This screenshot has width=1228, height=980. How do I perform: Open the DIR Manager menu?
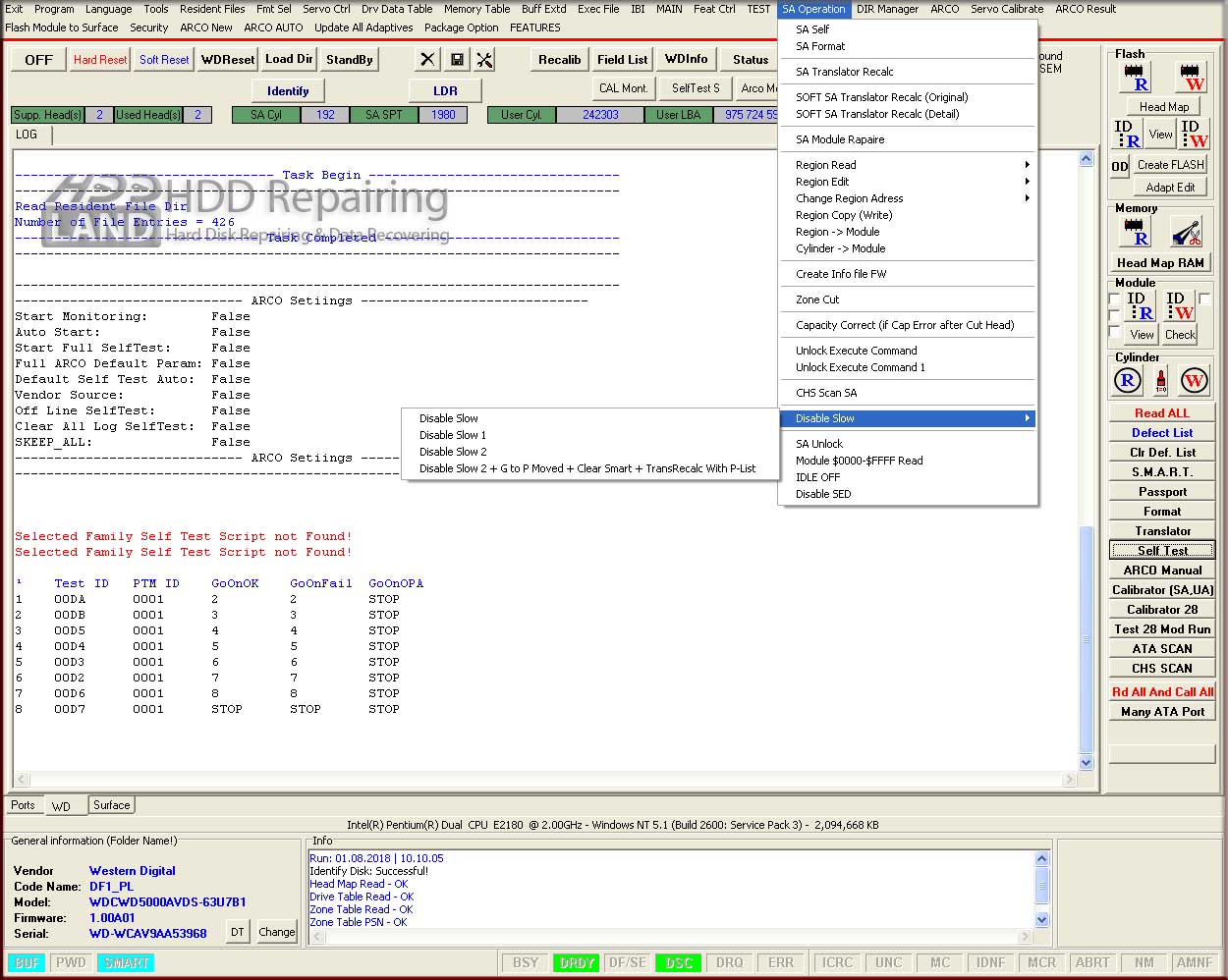click(x=887, y=9)
